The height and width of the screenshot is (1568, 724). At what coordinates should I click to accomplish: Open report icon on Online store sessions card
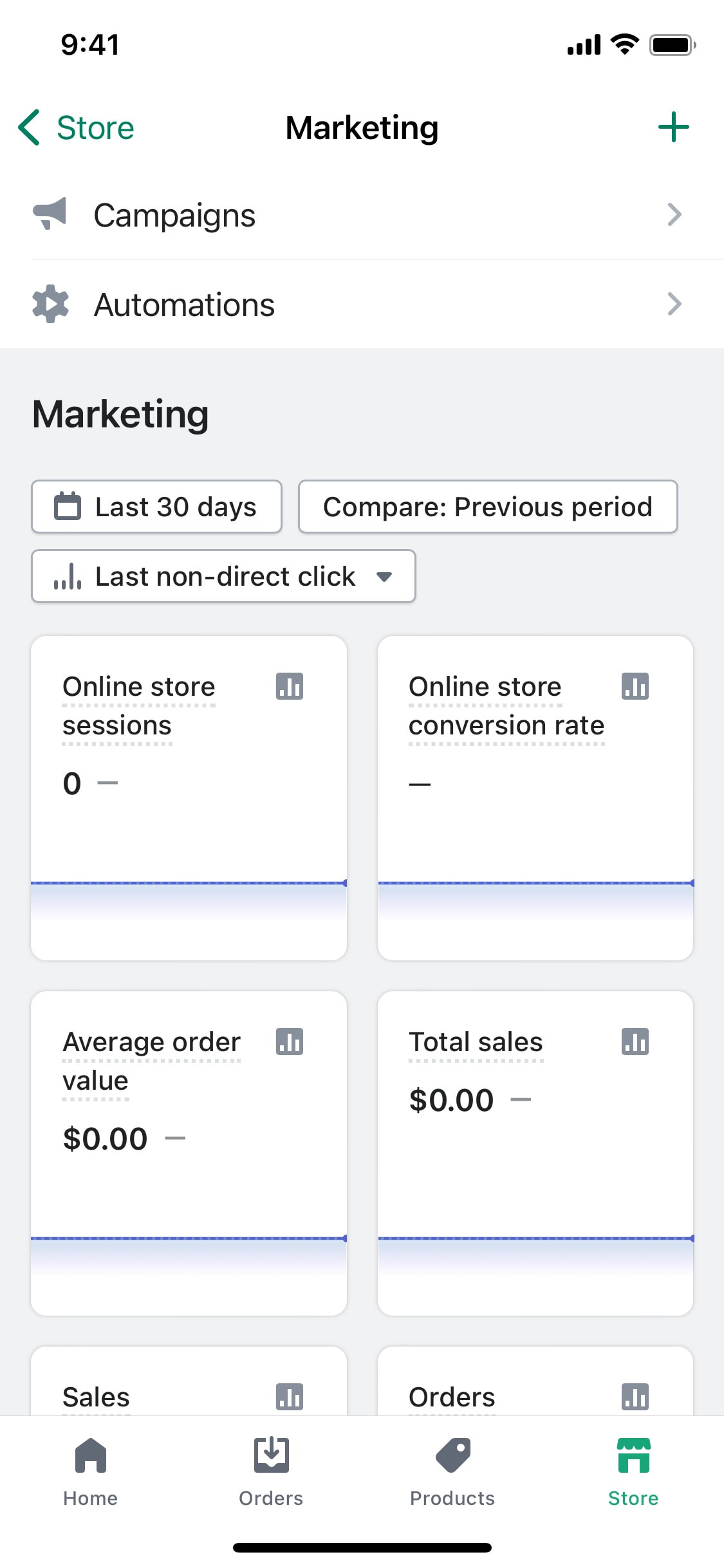[290, 686]
